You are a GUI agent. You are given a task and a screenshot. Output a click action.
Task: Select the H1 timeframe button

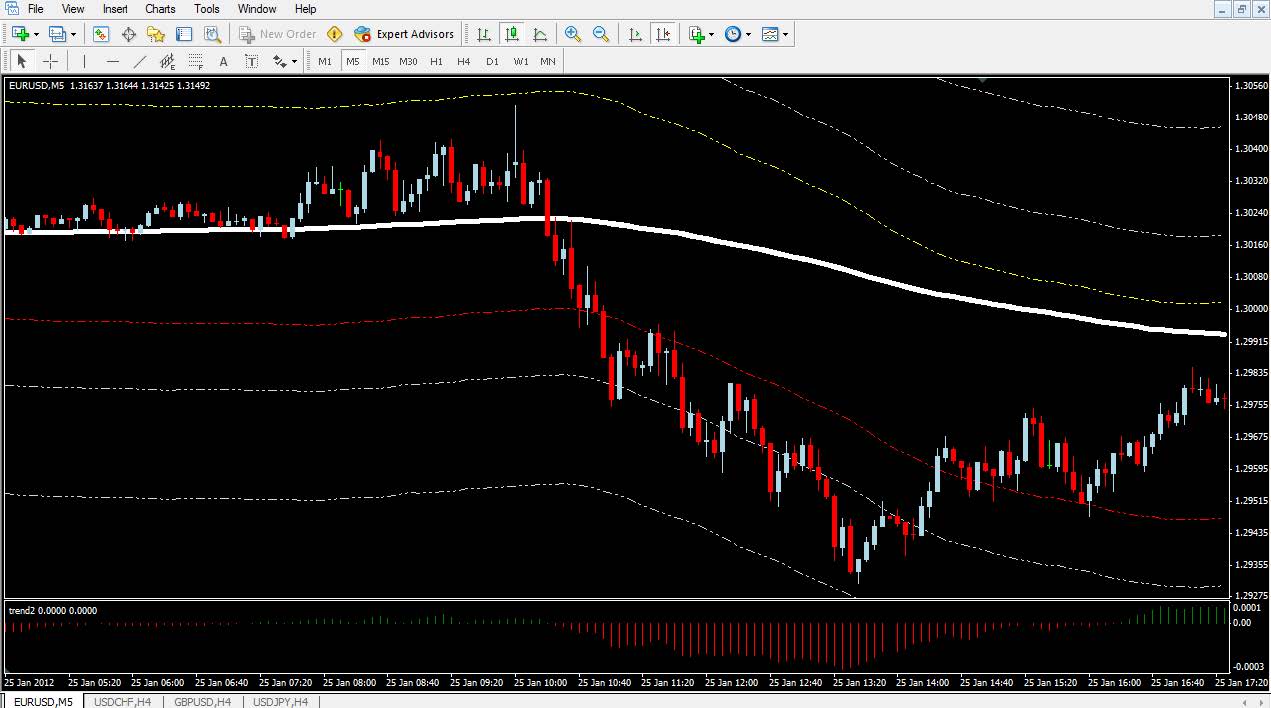[437, 61]
